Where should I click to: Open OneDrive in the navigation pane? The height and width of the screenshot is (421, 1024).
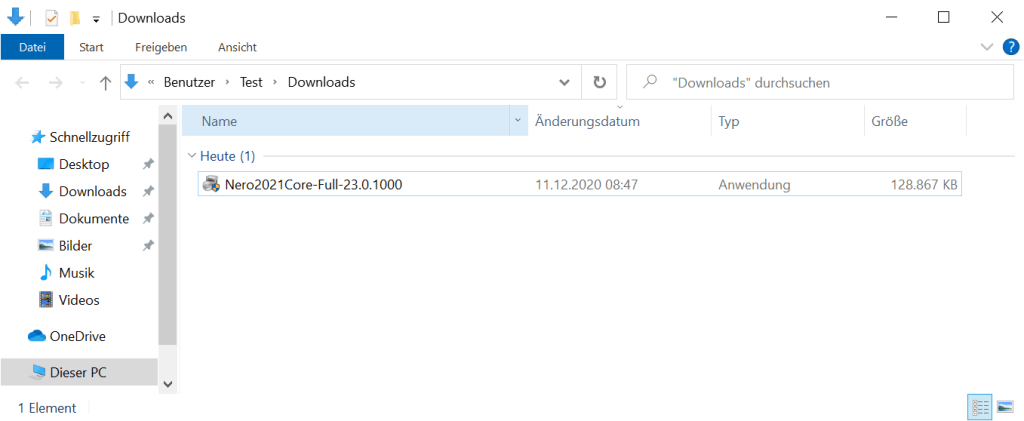78,336
